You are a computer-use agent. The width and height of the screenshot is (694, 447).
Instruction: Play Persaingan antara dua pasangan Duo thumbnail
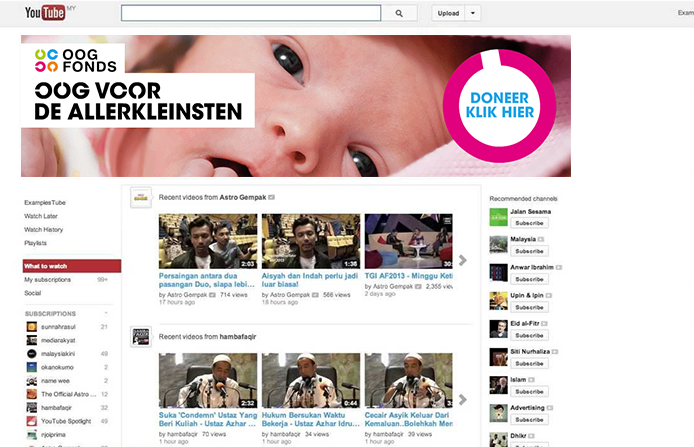pos(208,241)
